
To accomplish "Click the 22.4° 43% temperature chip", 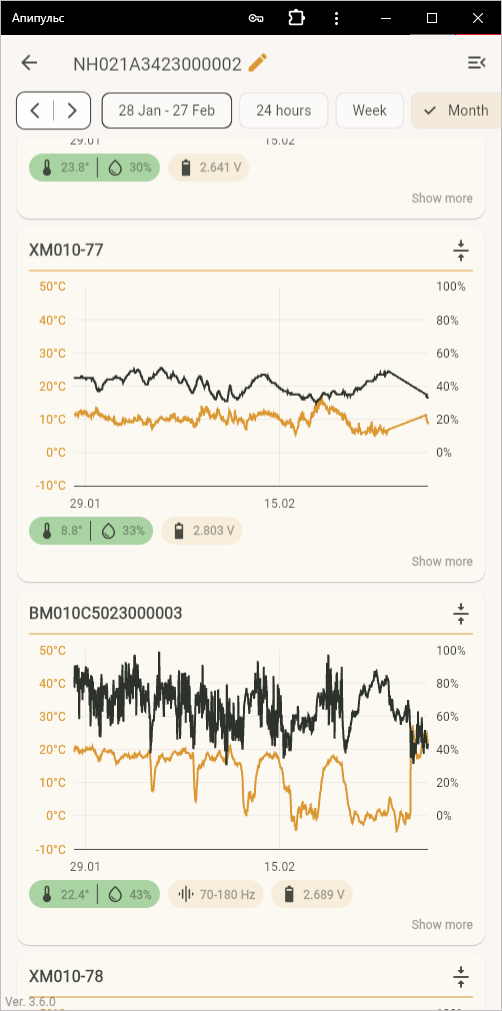I will click(94, 894).
